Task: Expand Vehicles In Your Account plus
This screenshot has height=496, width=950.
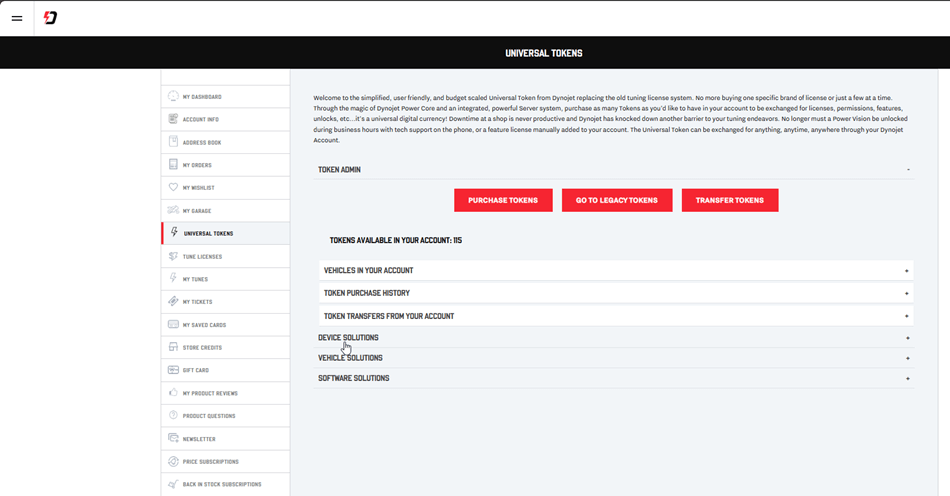Action: coord(906,271)
